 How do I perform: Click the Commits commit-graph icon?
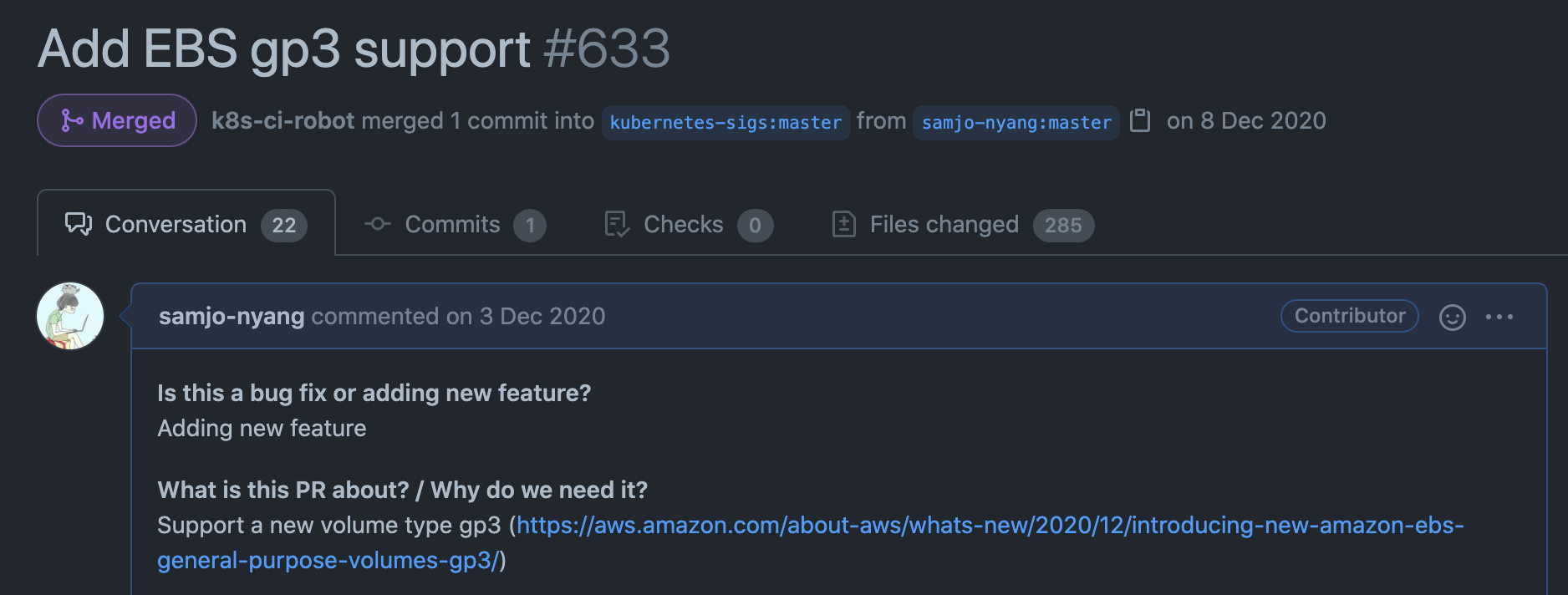[x=376, y=224]
